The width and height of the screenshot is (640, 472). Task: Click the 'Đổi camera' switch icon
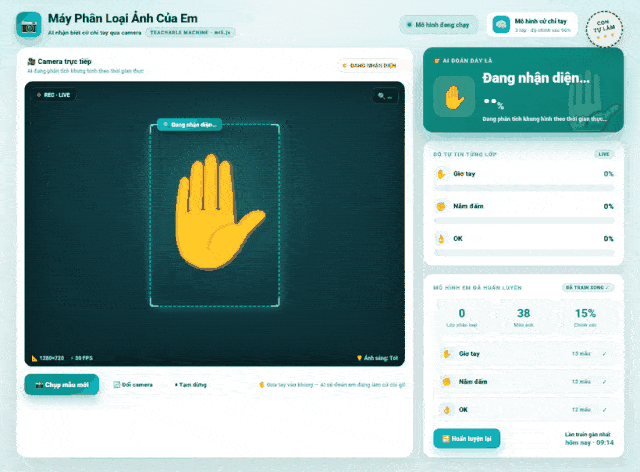(x=116, y=385)
